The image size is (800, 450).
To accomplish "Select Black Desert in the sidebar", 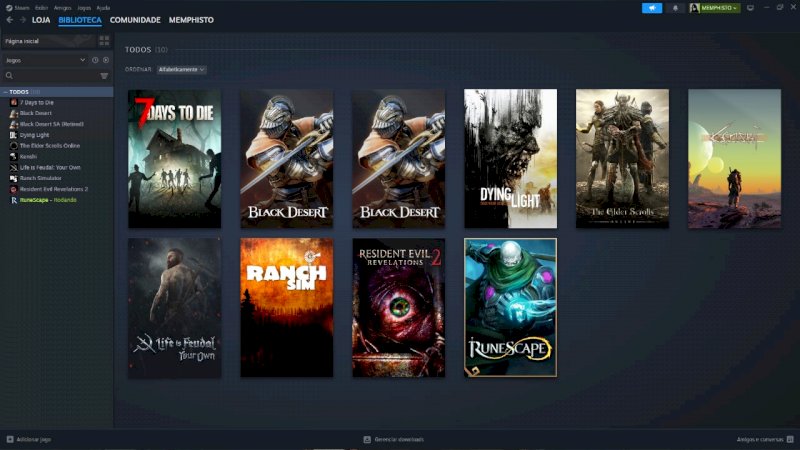I will (x=36, y=113).
